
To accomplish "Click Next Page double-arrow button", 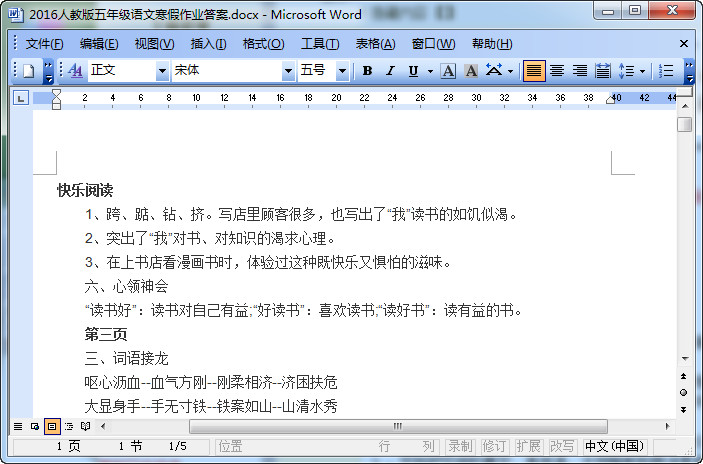I will tap(684, 409).
